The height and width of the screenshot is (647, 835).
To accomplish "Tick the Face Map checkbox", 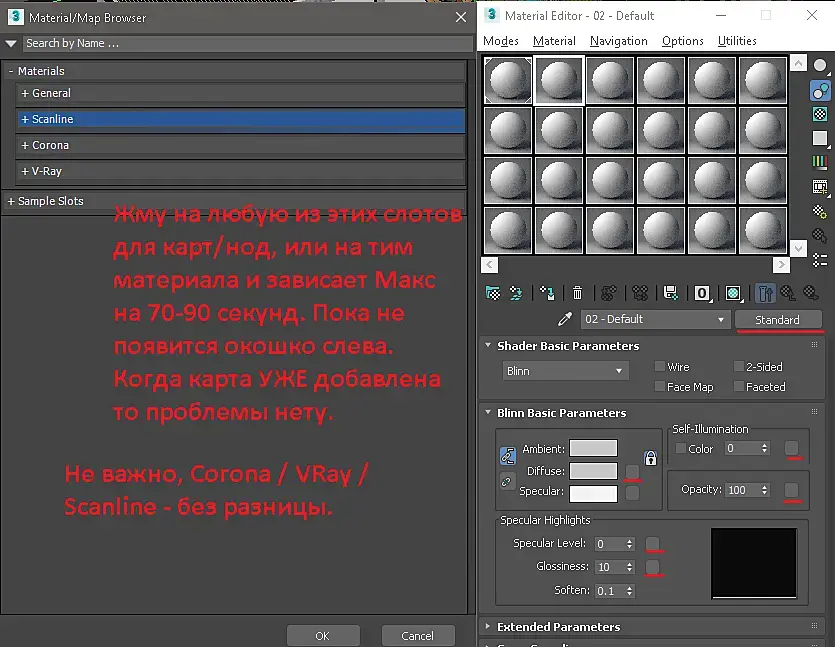I will [659, 386].
